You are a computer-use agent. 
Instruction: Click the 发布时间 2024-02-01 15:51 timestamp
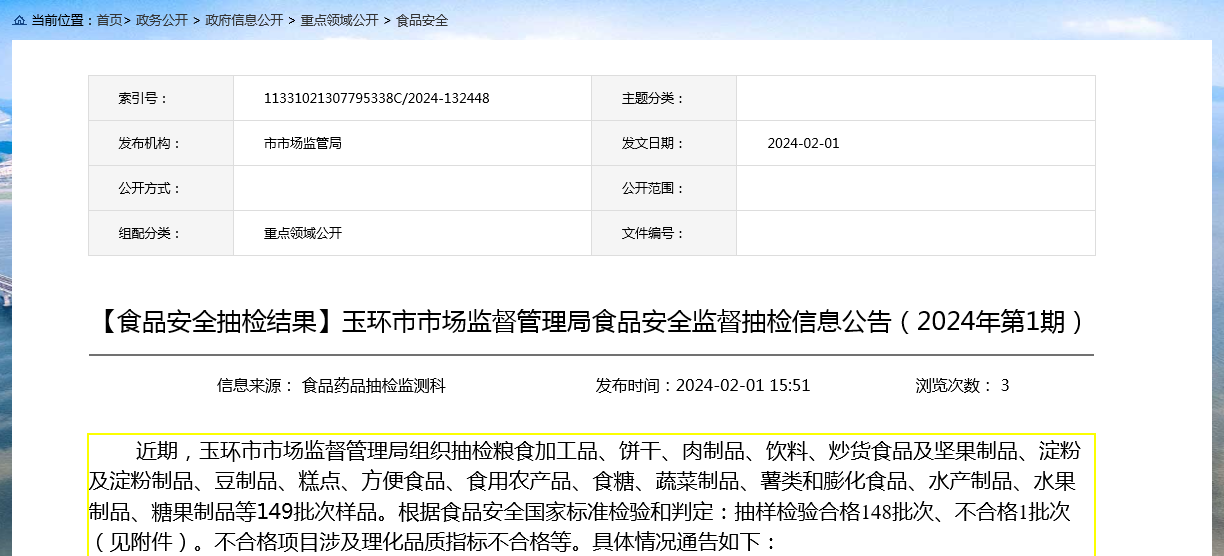pyautogui.click(x=703, y=385)
